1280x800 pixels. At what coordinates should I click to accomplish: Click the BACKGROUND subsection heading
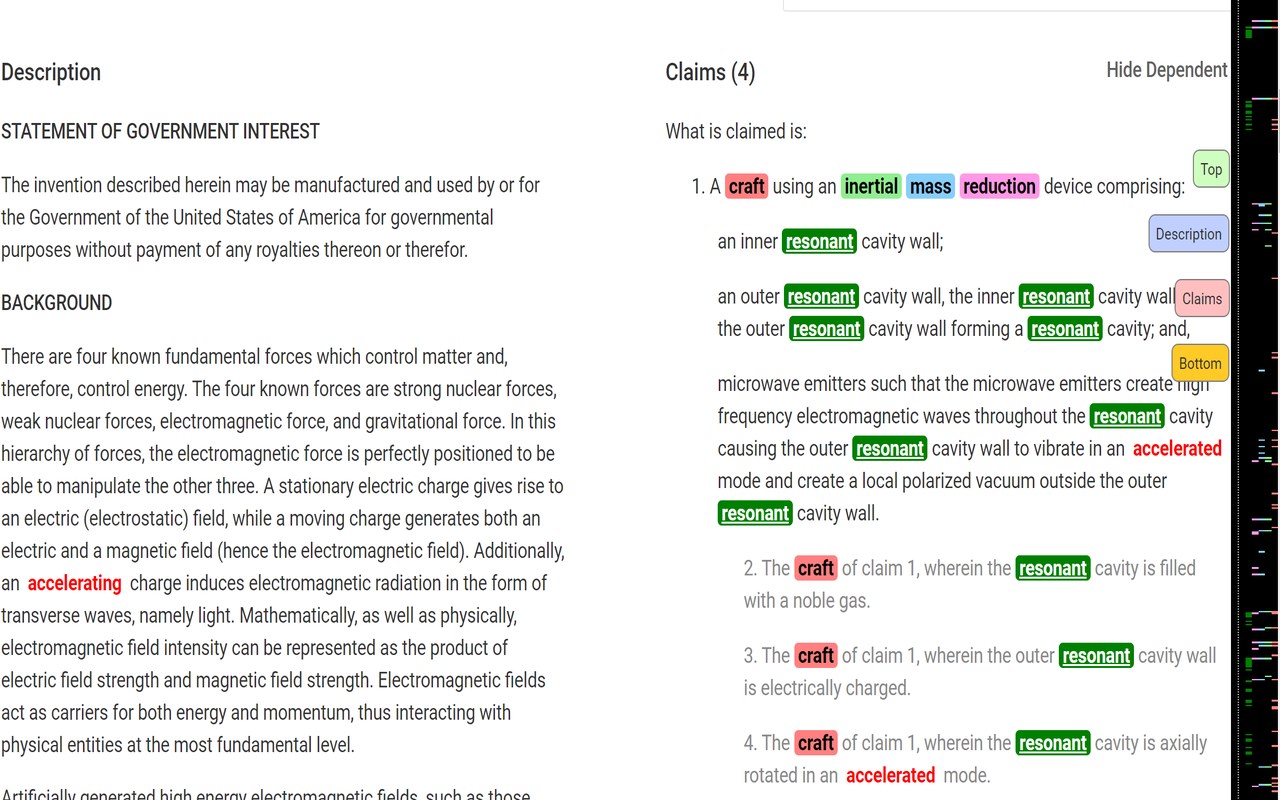tap(56, 303)
